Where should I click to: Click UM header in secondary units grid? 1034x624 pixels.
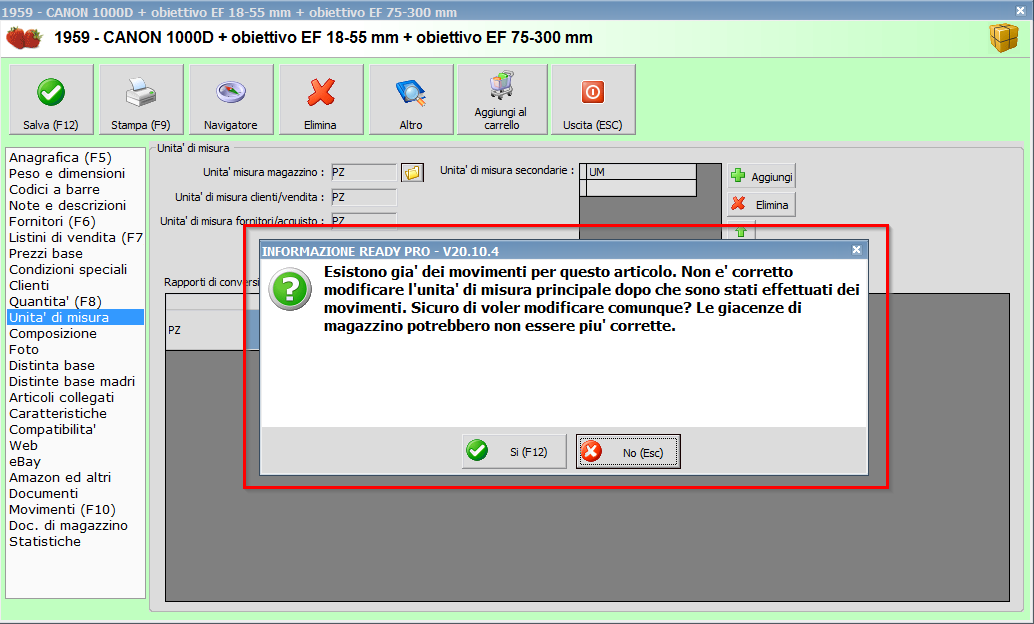pos(641,172)
